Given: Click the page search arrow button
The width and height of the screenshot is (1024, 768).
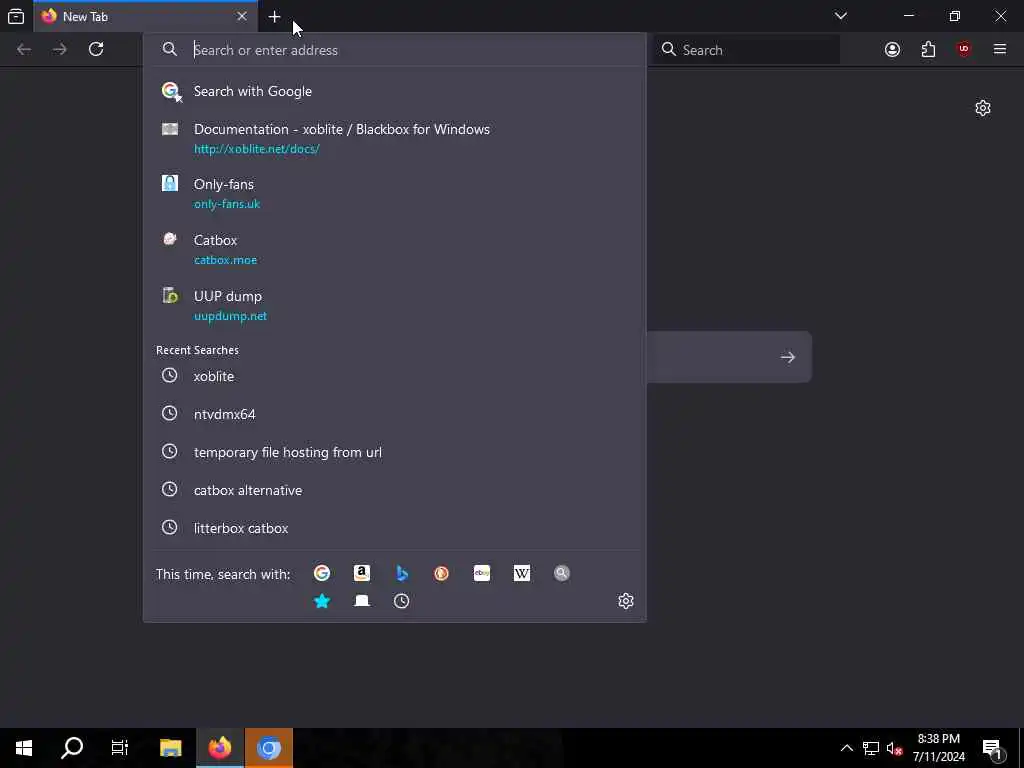Looking at the screenshot, I should point(788,357).
